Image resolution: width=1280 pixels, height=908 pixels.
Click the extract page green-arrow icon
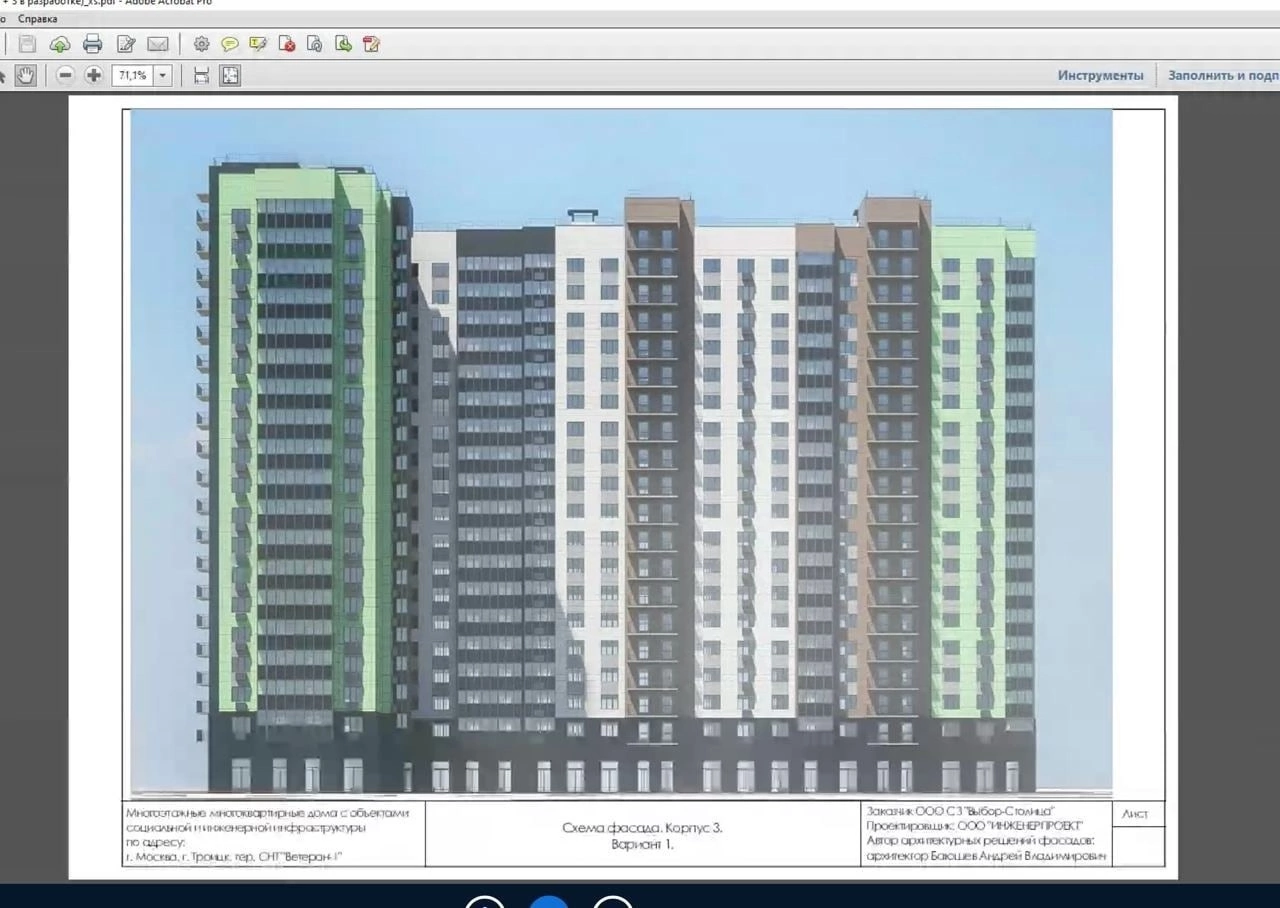tap(343, 44)
